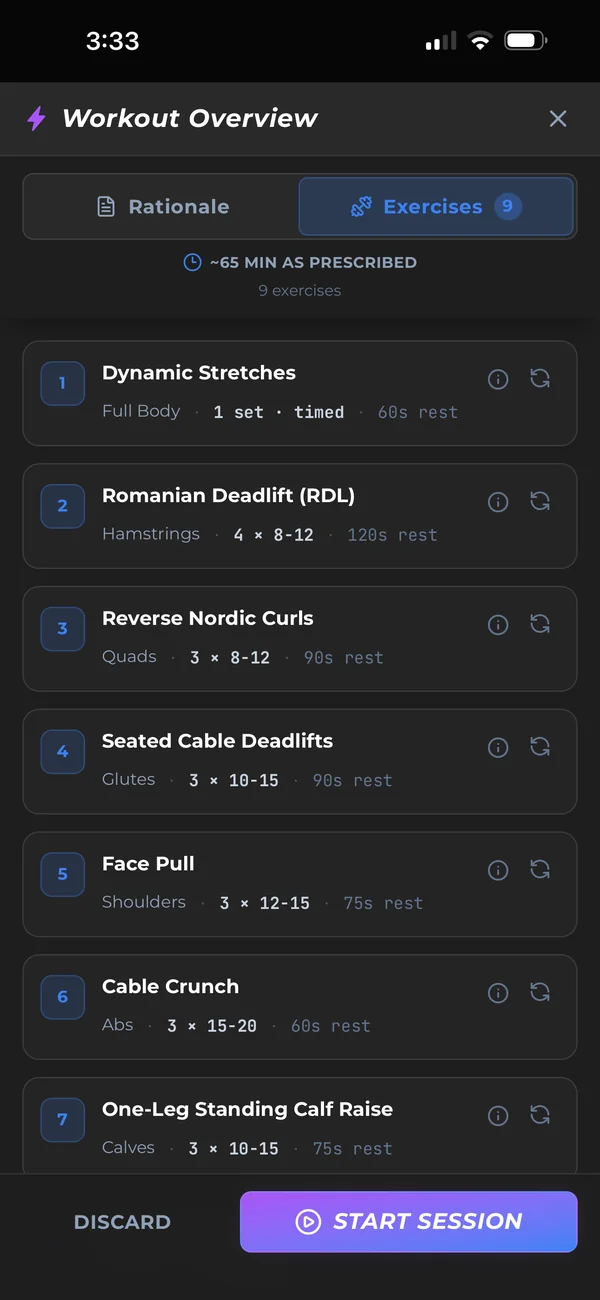Switch to the Rationale tab

[x=162, y=207]
